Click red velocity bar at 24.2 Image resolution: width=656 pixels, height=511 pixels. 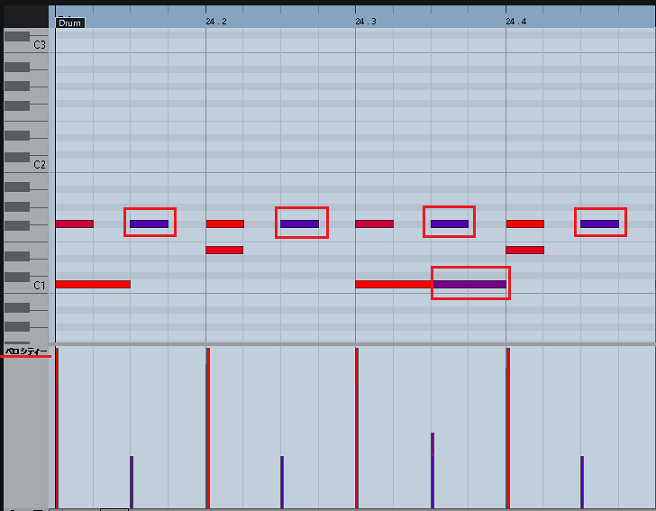coord(207,428)
